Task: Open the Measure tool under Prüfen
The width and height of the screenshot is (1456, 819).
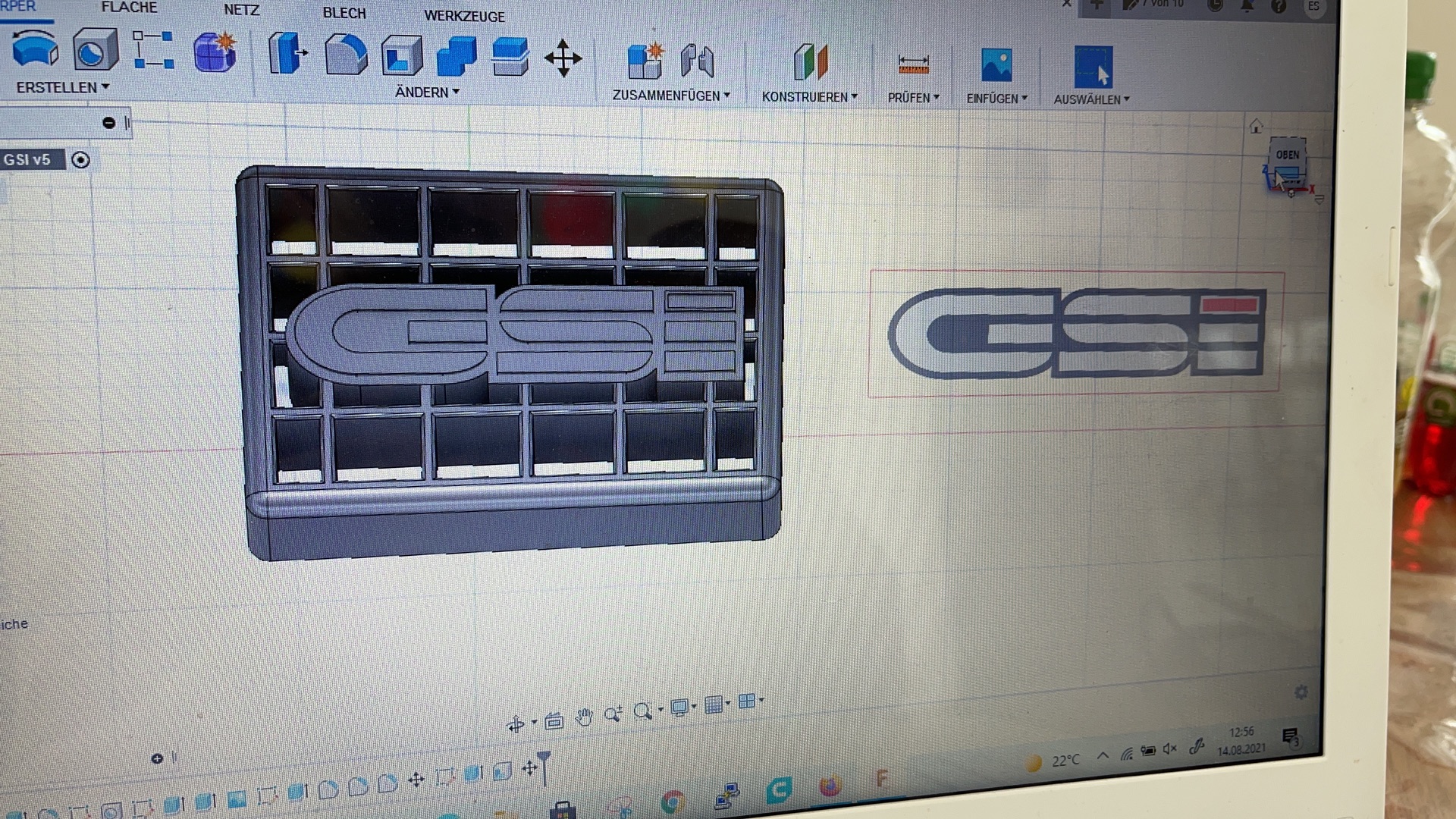Action: point(913,65)
